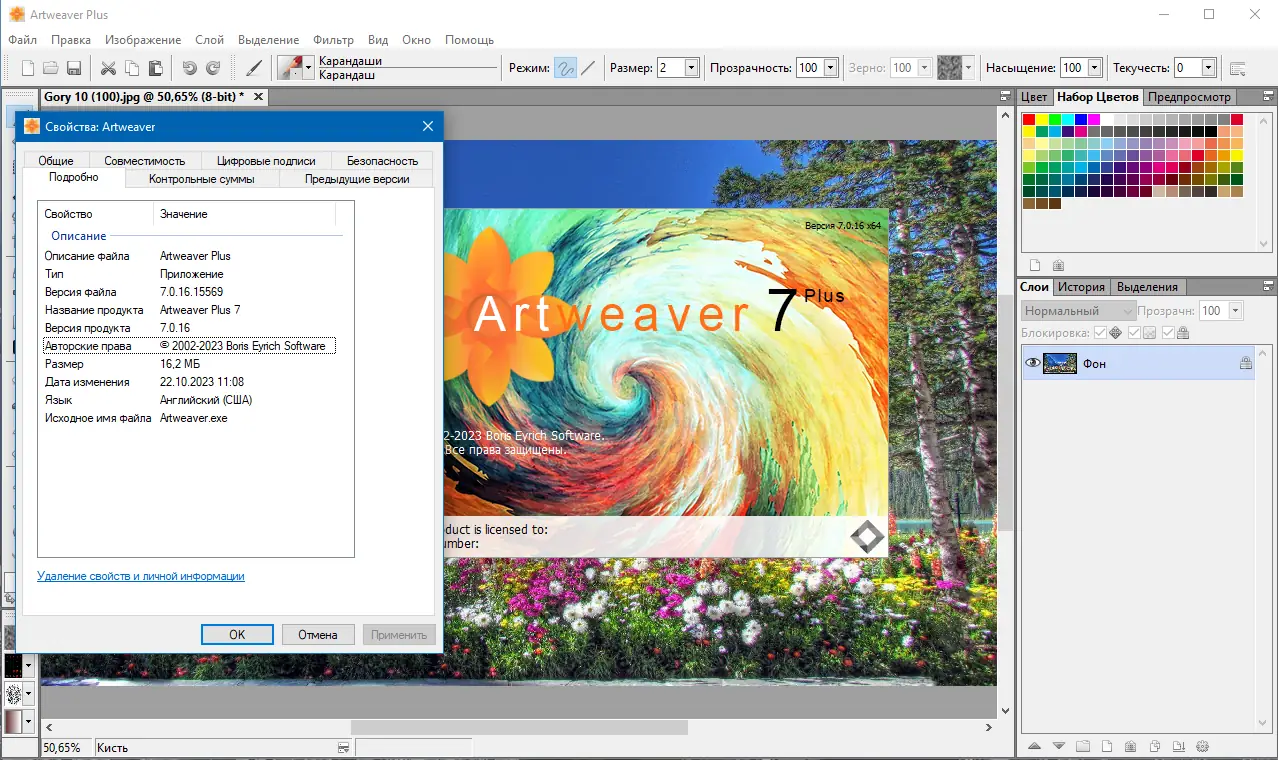Pick the red swatch in color set

pos(1029,119)
